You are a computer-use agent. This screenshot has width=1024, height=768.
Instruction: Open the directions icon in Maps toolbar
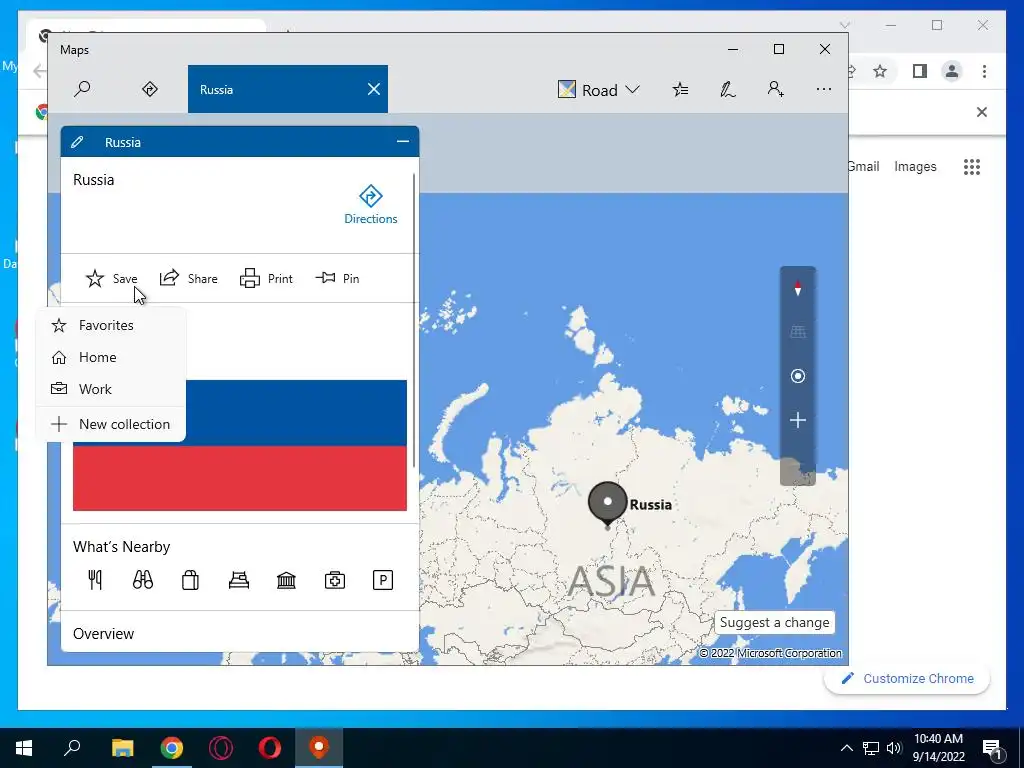(x=150, y=89)
